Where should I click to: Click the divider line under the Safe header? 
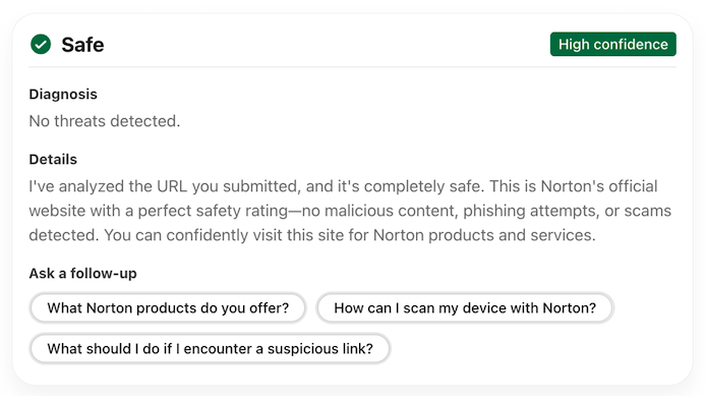pos(352,67)
